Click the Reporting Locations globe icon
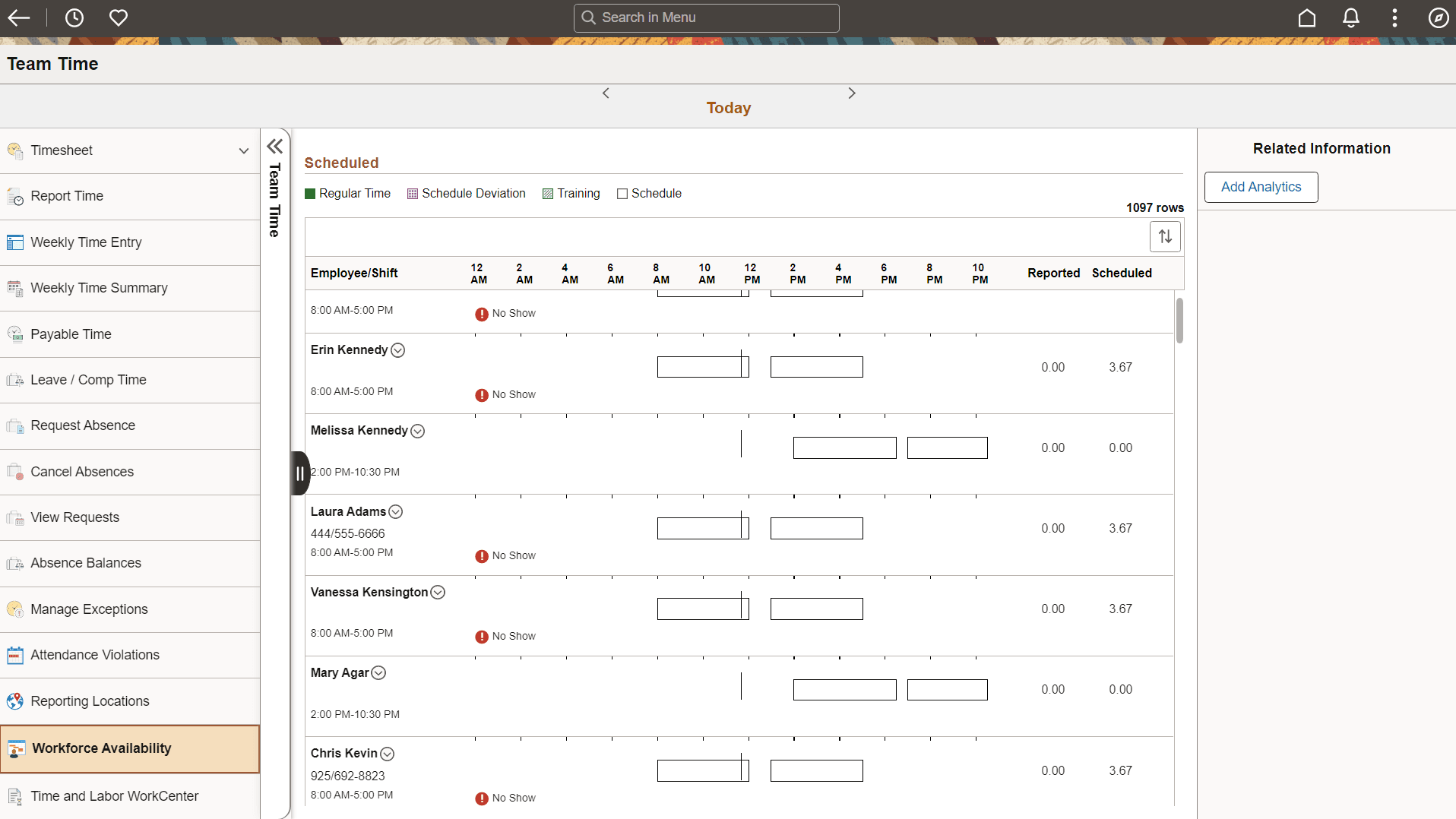 click(15, 701)
